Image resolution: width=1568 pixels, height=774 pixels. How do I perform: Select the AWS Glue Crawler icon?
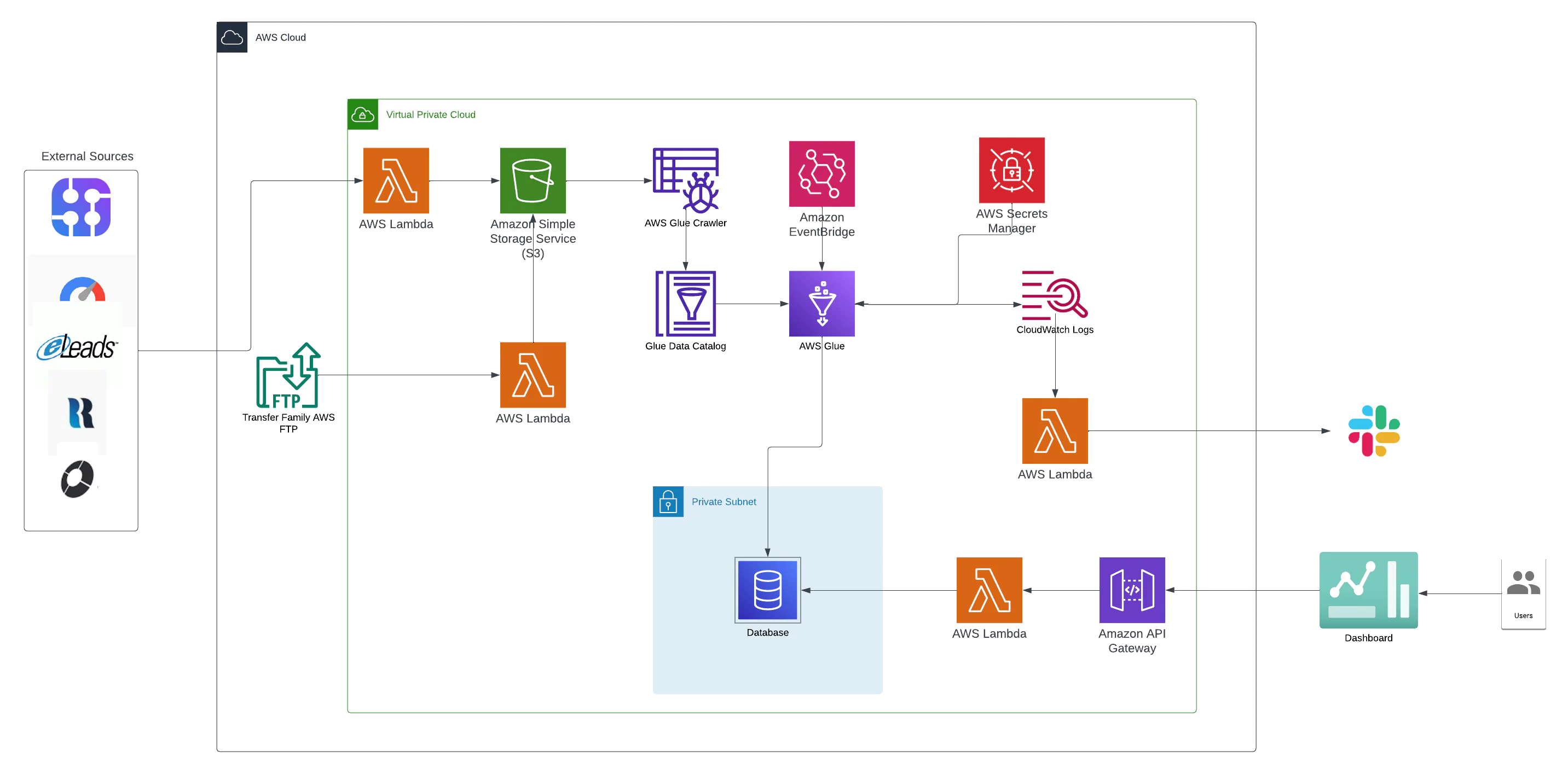coord(685,181)
